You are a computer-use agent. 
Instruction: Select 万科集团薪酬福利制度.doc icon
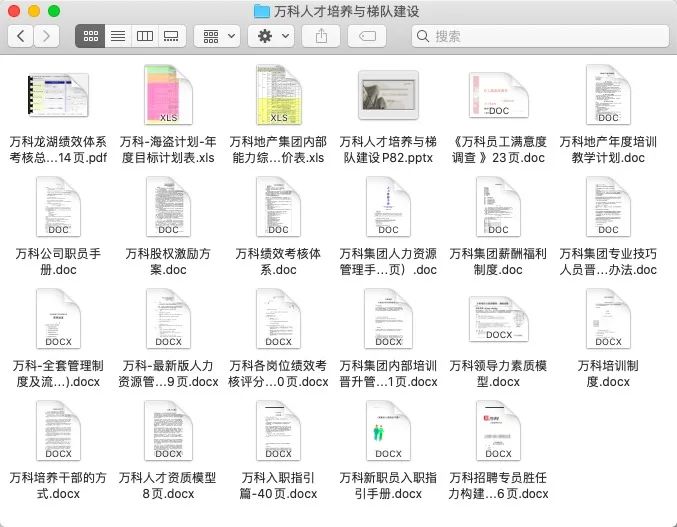[498, 207]
